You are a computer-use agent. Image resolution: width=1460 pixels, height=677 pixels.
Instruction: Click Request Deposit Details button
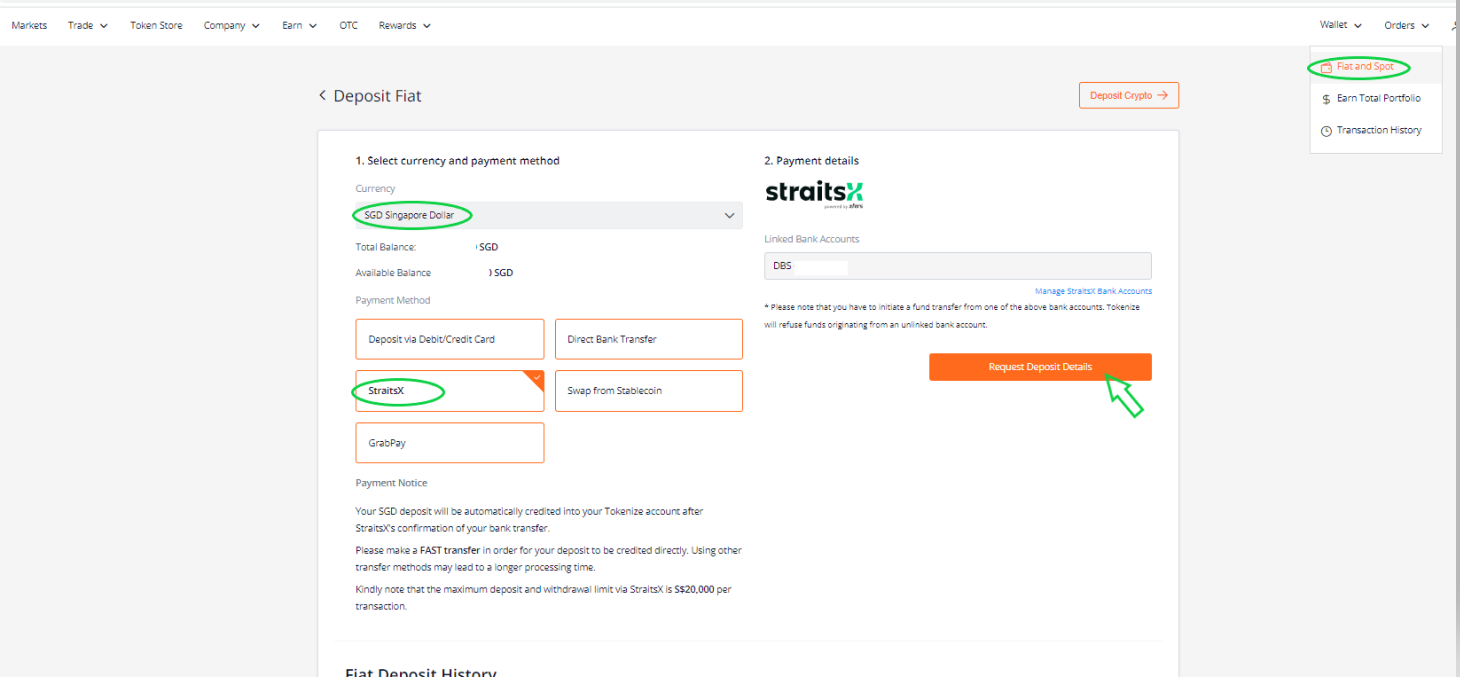pos(1040,367)
